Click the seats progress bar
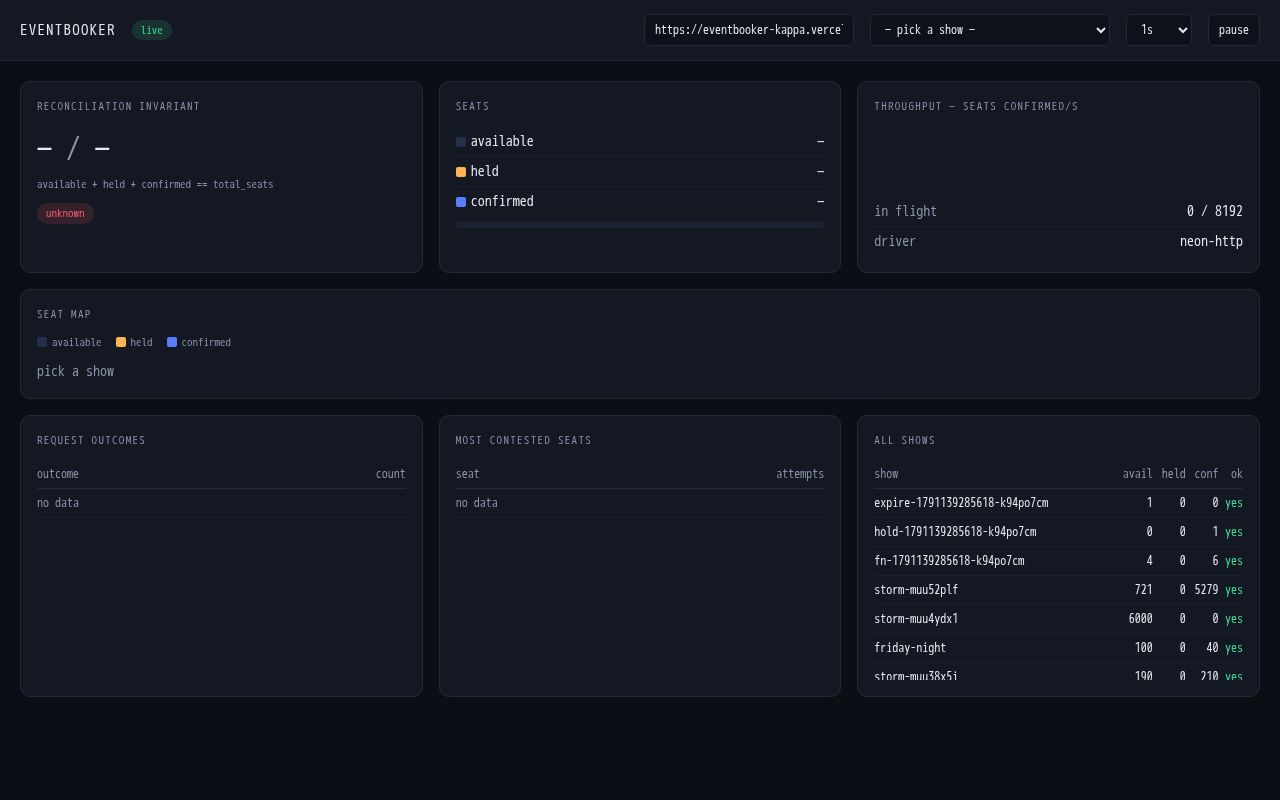The image size is (1280, 800). pos(640,225)
